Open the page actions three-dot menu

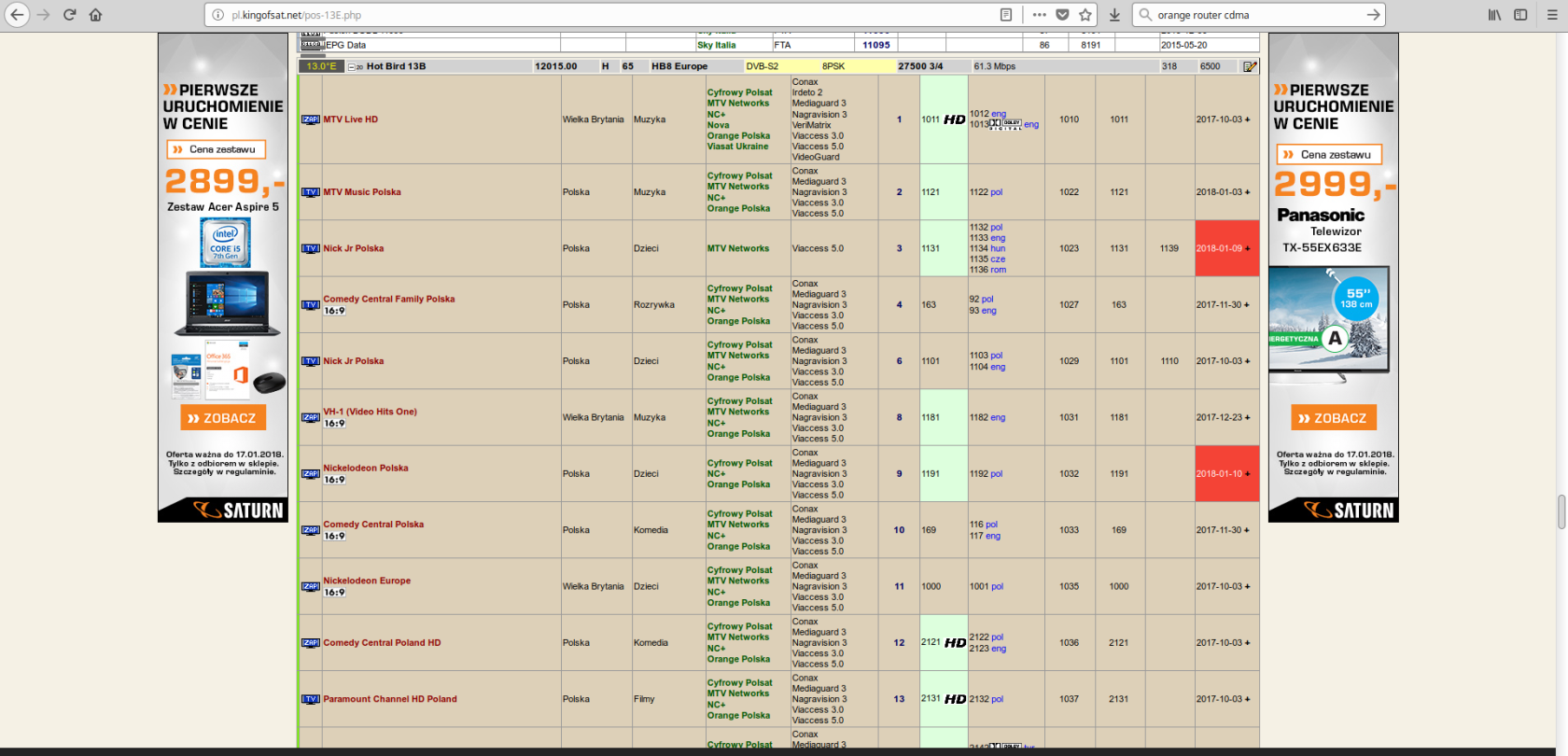point(1039,15)
